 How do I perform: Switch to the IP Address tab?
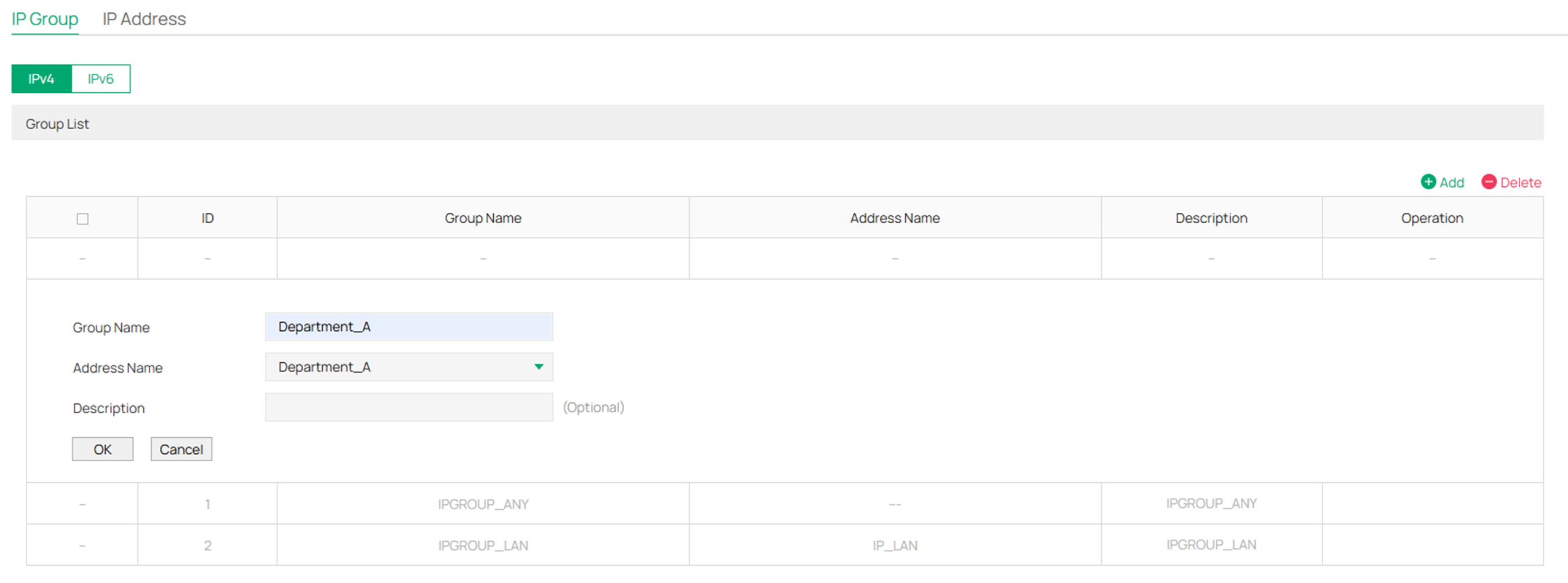145,18
